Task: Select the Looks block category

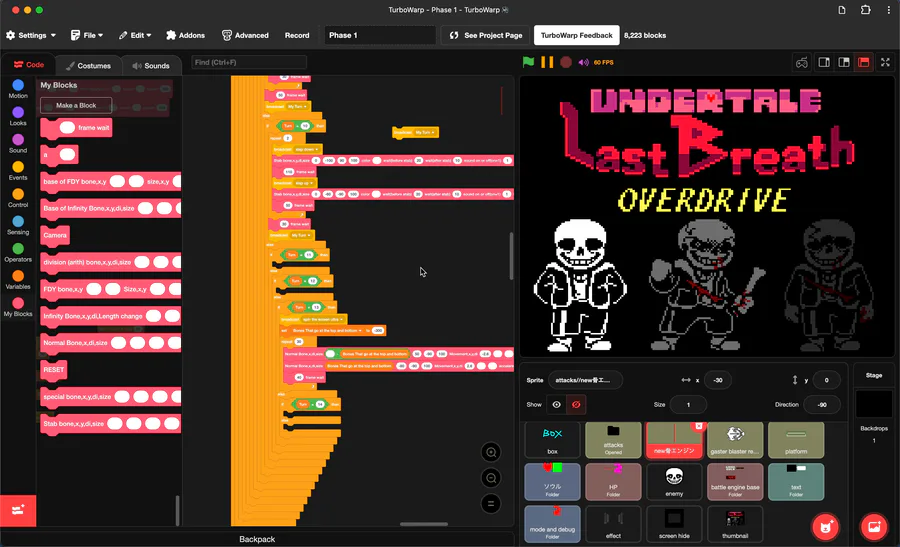Action: click(x=18, y=116)
